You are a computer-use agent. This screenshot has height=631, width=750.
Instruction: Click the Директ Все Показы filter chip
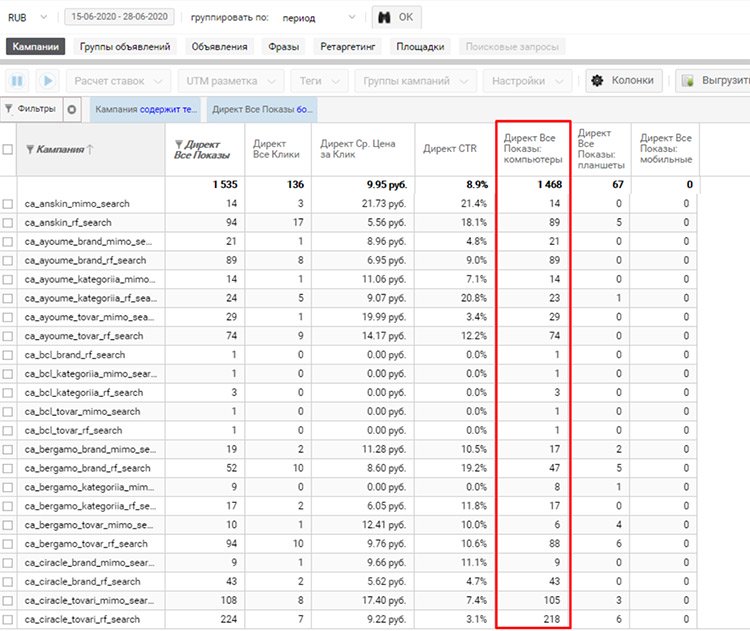(x=262, y=110)
